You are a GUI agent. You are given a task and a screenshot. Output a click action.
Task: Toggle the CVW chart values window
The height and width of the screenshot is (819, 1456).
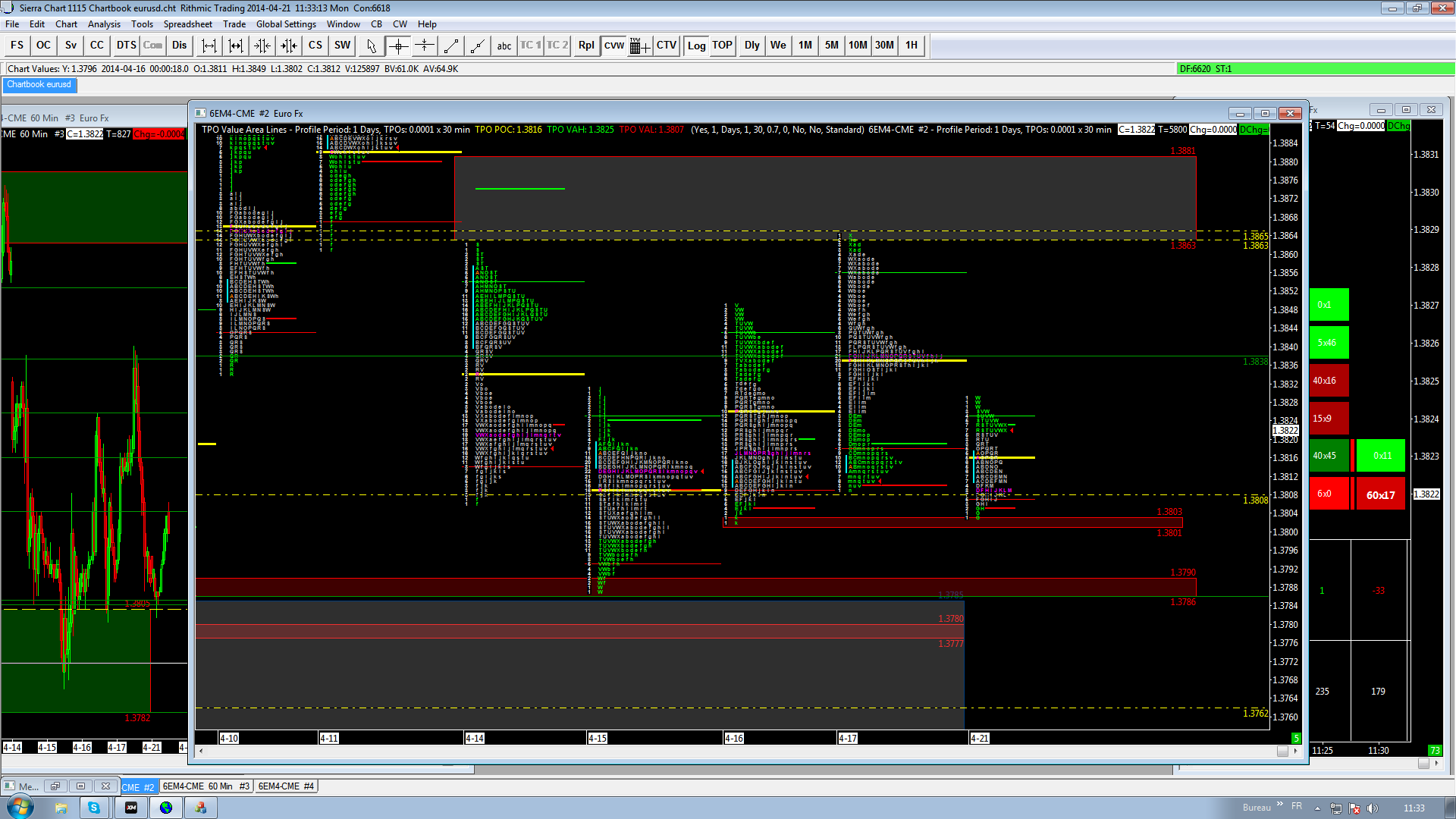[613, 45]
